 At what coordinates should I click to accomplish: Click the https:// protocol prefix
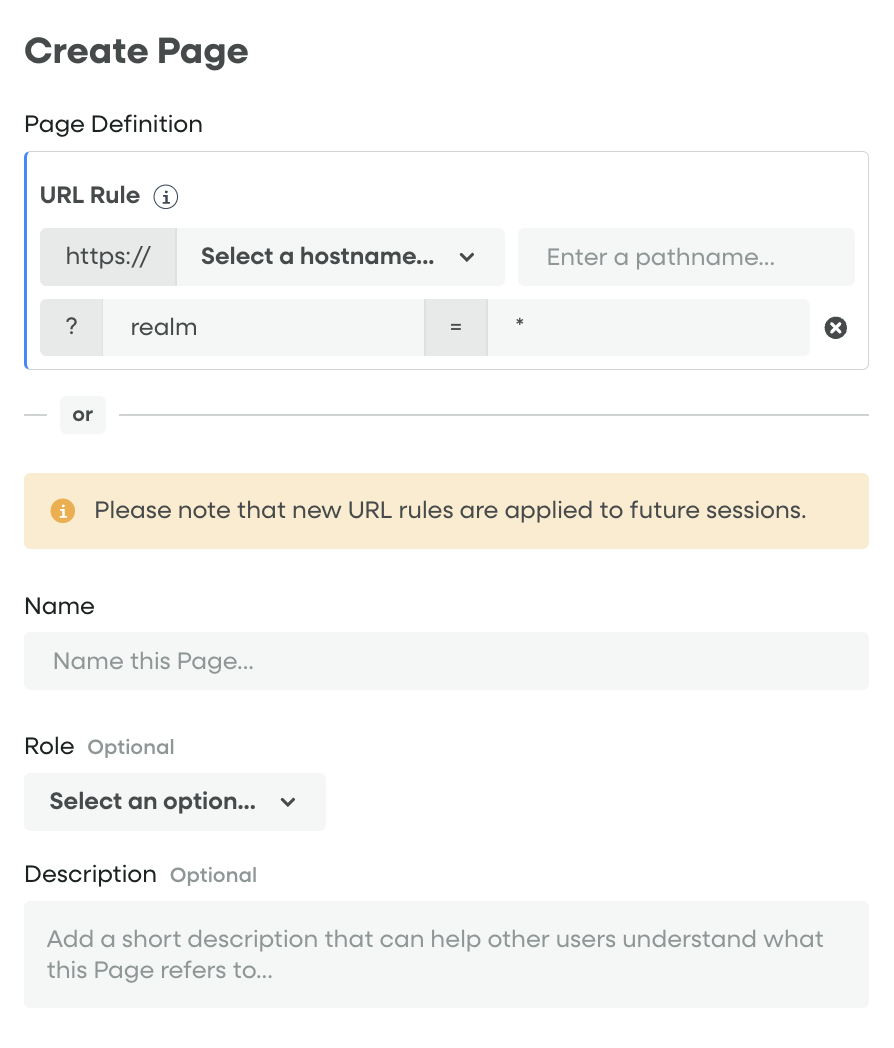[x=108, y=257]
